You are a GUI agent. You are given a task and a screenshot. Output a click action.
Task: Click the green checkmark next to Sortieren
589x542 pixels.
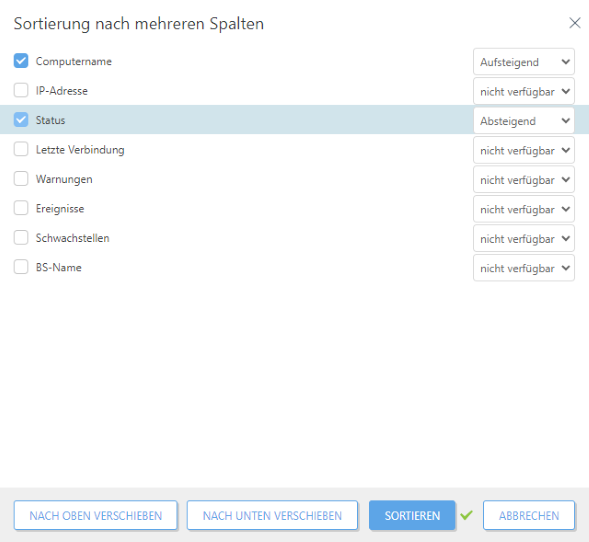(x=466, y=515)
